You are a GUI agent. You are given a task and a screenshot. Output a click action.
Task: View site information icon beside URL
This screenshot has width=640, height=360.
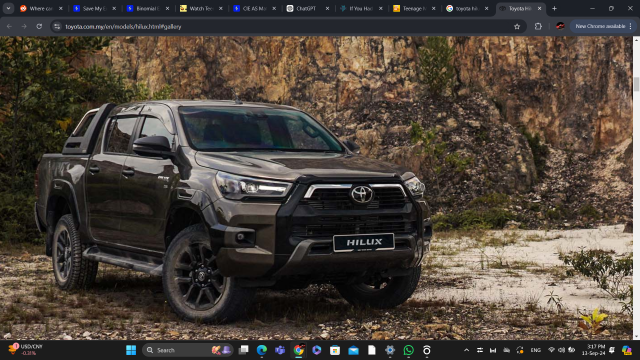(x=57, y=27)
